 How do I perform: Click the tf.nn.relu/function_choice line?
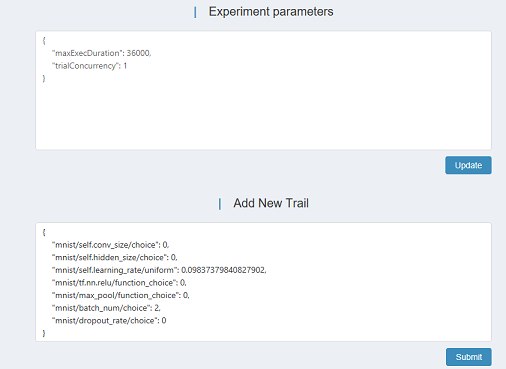click(119, 283)
